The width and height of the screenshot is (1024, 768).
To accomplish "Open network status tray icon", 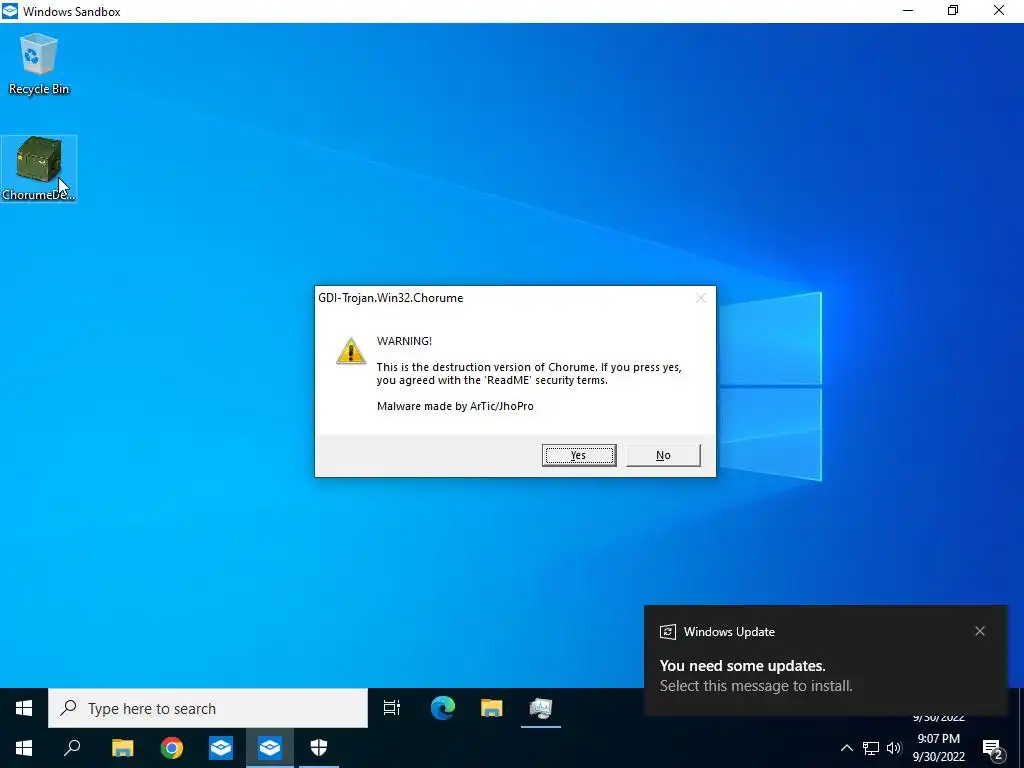I will click(871, 748).
